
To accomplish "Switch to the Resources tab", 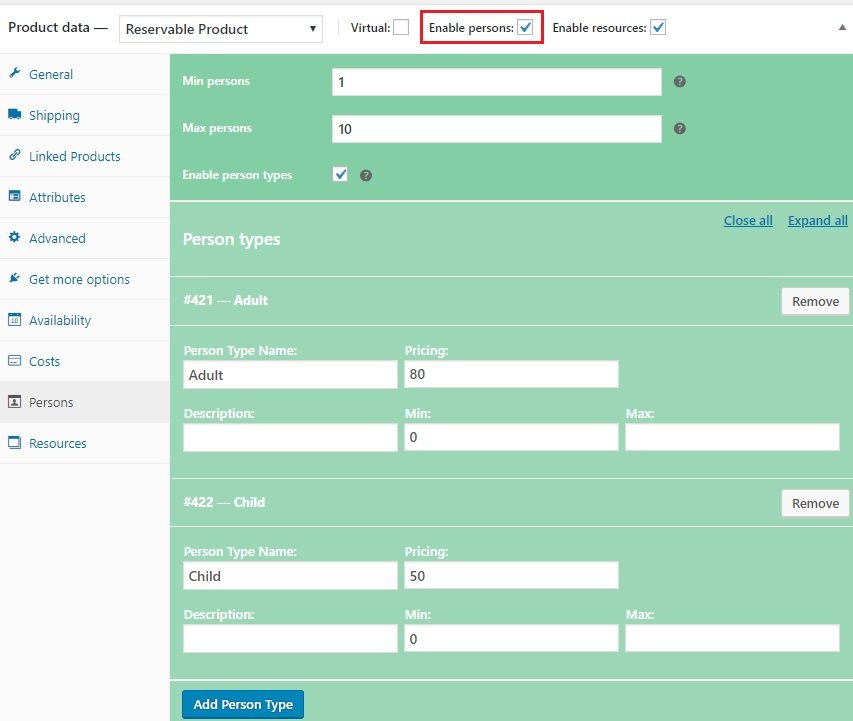I will click(x=57, y=443).
